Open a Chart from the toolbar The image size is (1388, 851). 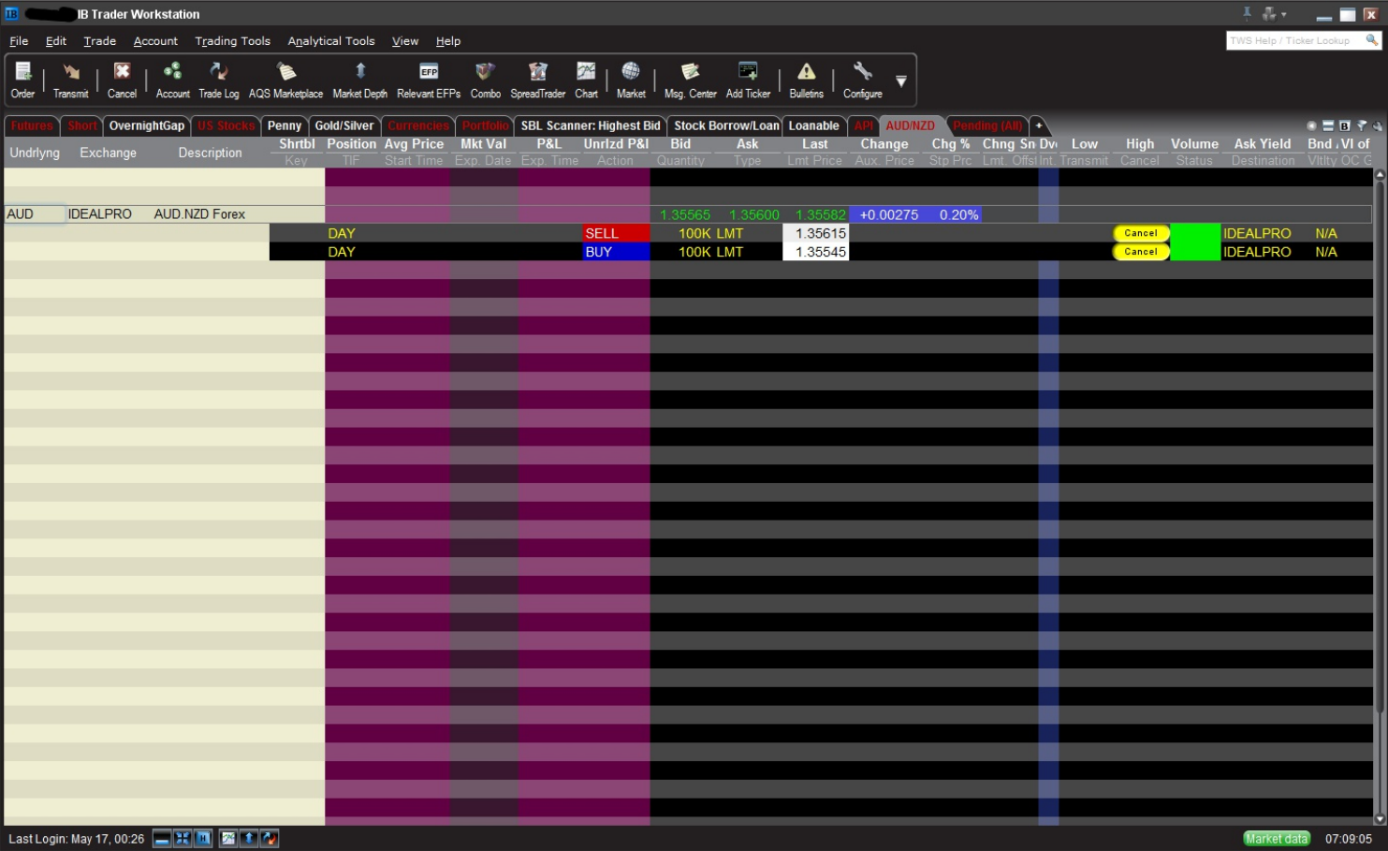(586, 80)
